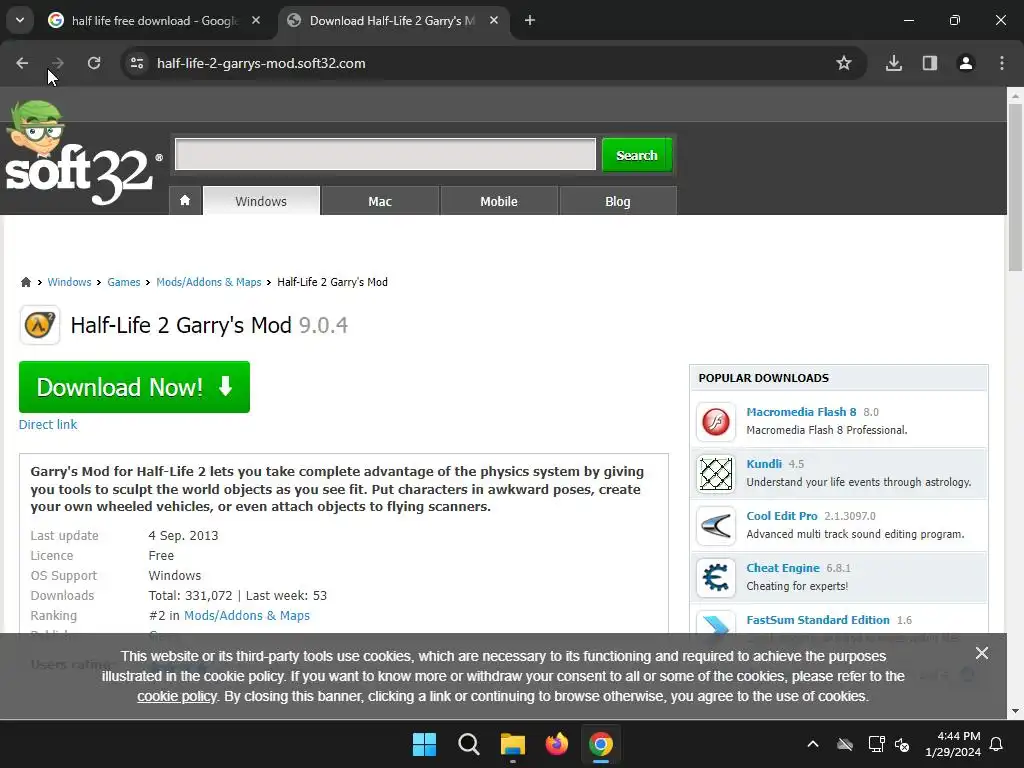The height and width of the screenshot is (768, 1024).
Task: Open the notification bell
Action: (997, 744)
